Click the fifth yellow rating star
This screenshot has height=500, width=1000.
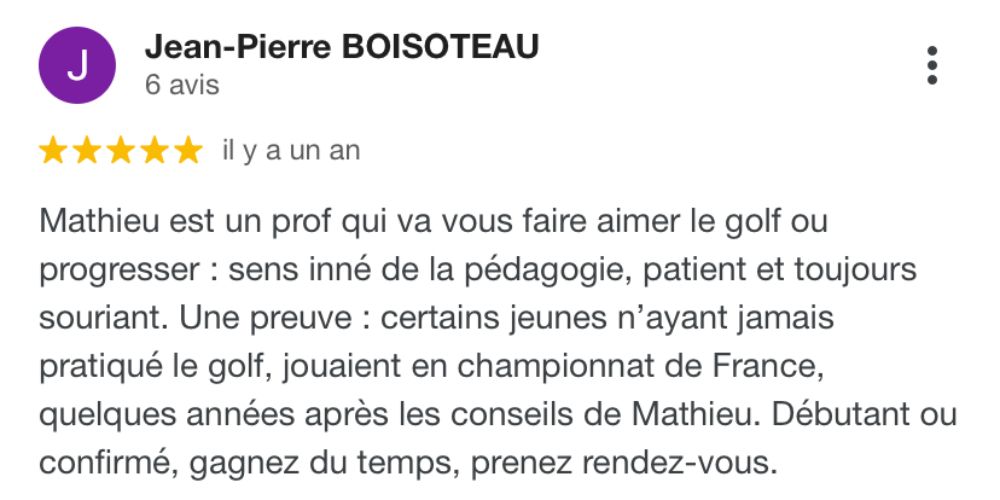coord(188,152)
